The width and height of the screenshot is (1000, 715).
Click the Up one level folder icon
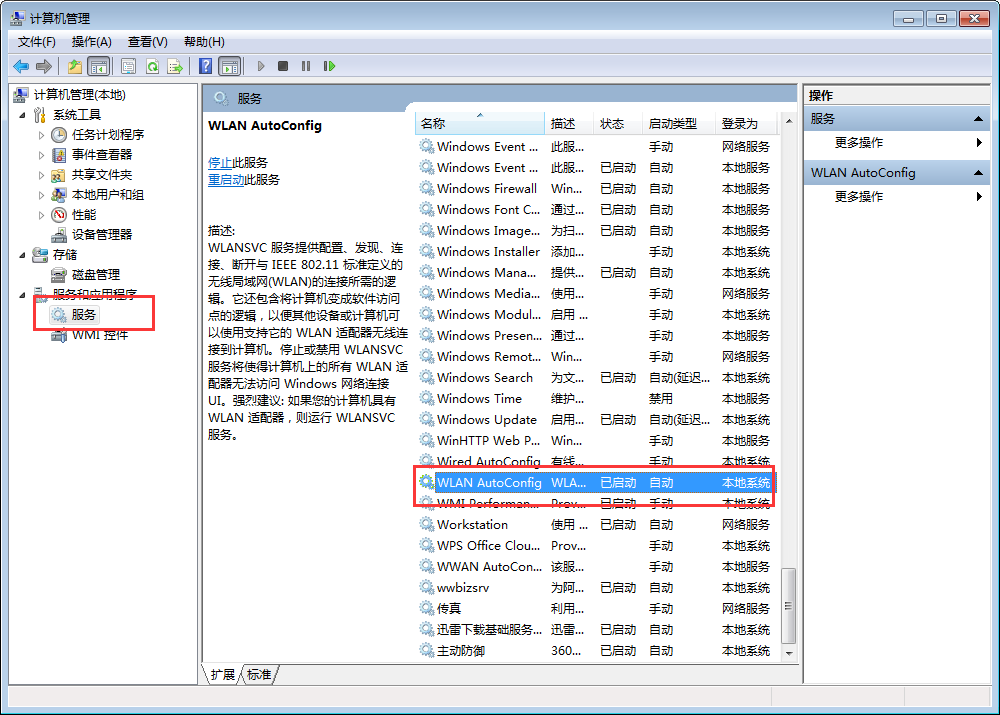tap(75, 66)
